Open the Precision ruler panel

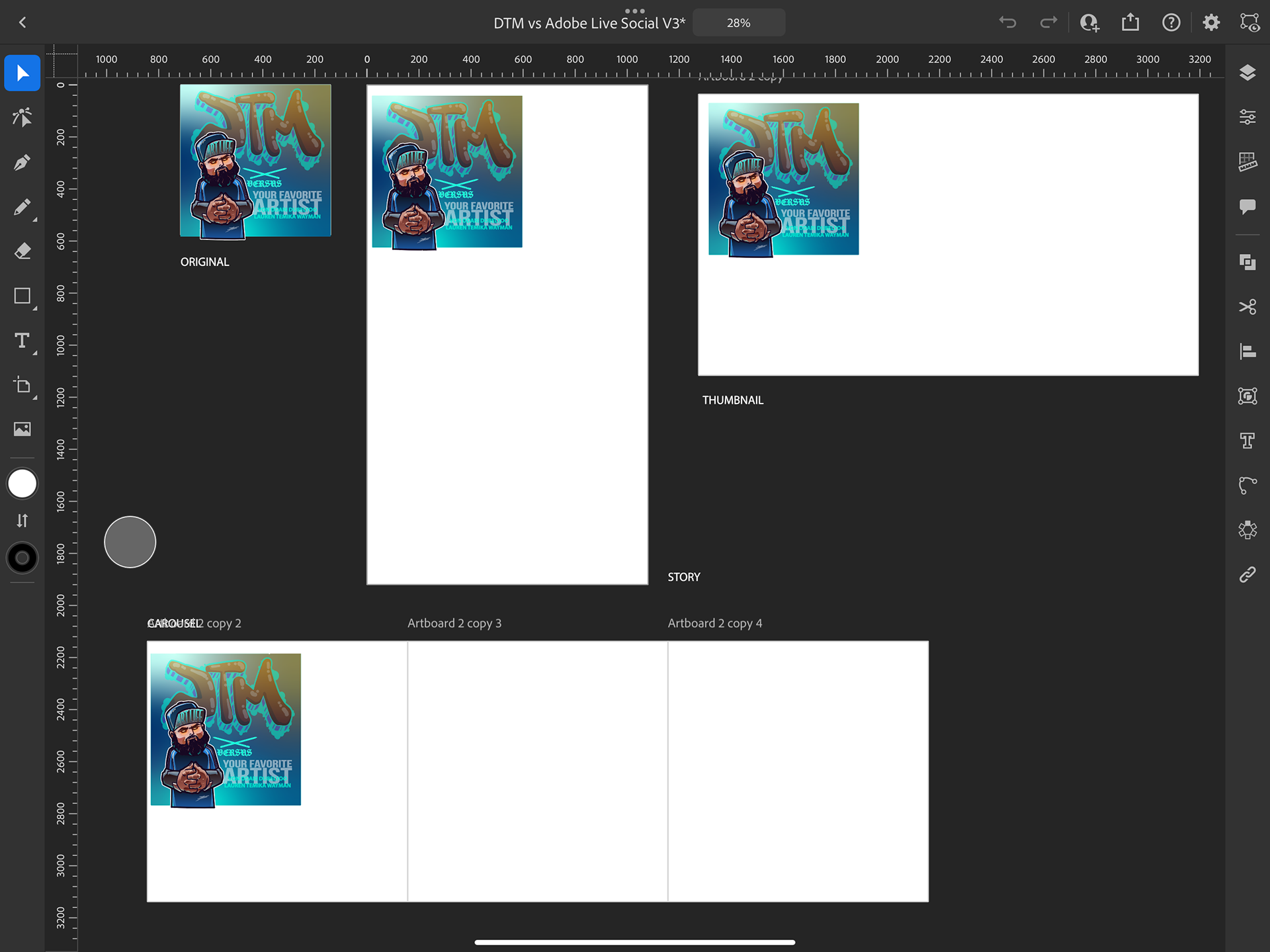1248,162
